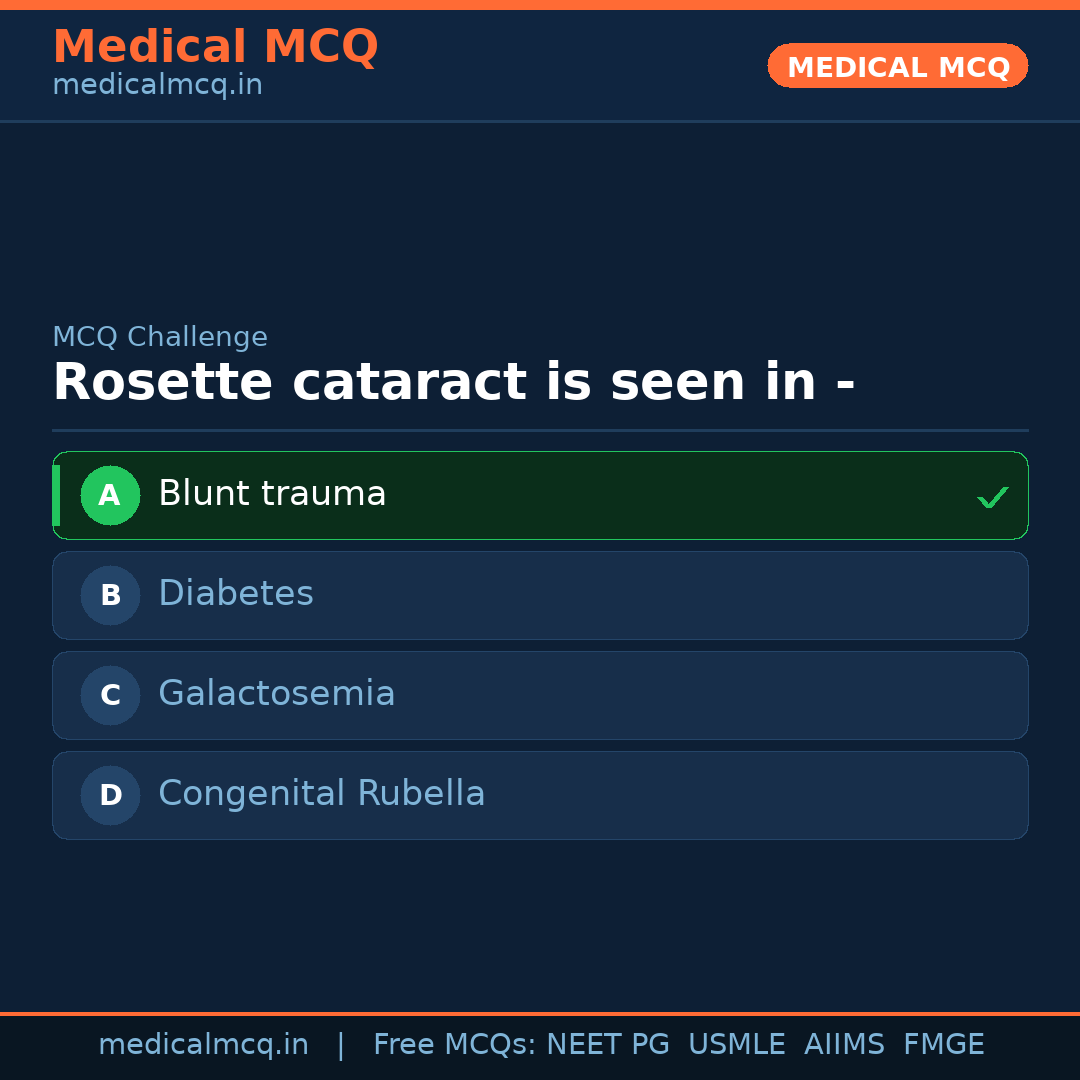
Task: Click the green A option circle
Action: coord(110,495)
